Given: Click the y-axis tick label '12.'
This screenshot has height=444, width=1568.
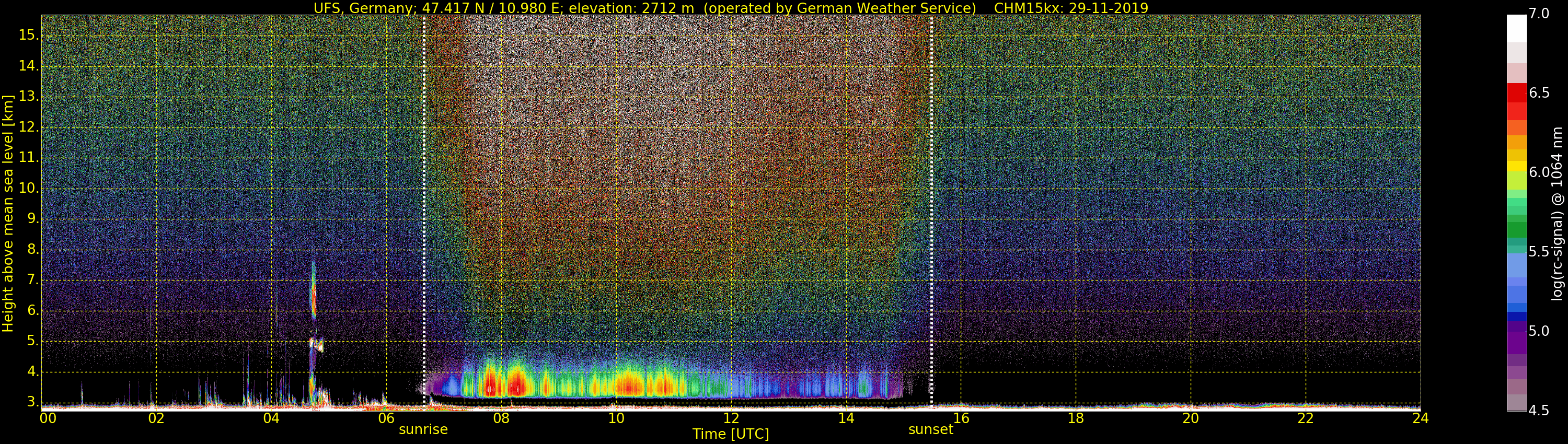Looking at the screenshot, I should click(29, 128).
